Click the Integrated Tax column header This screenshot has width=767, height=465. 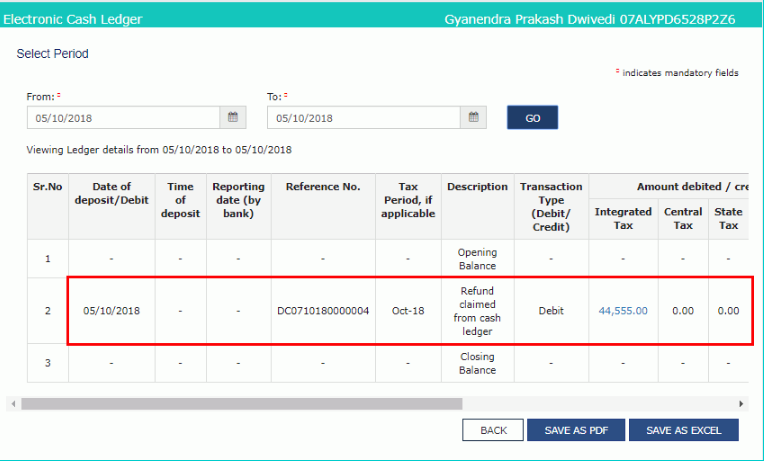point(623,219)
